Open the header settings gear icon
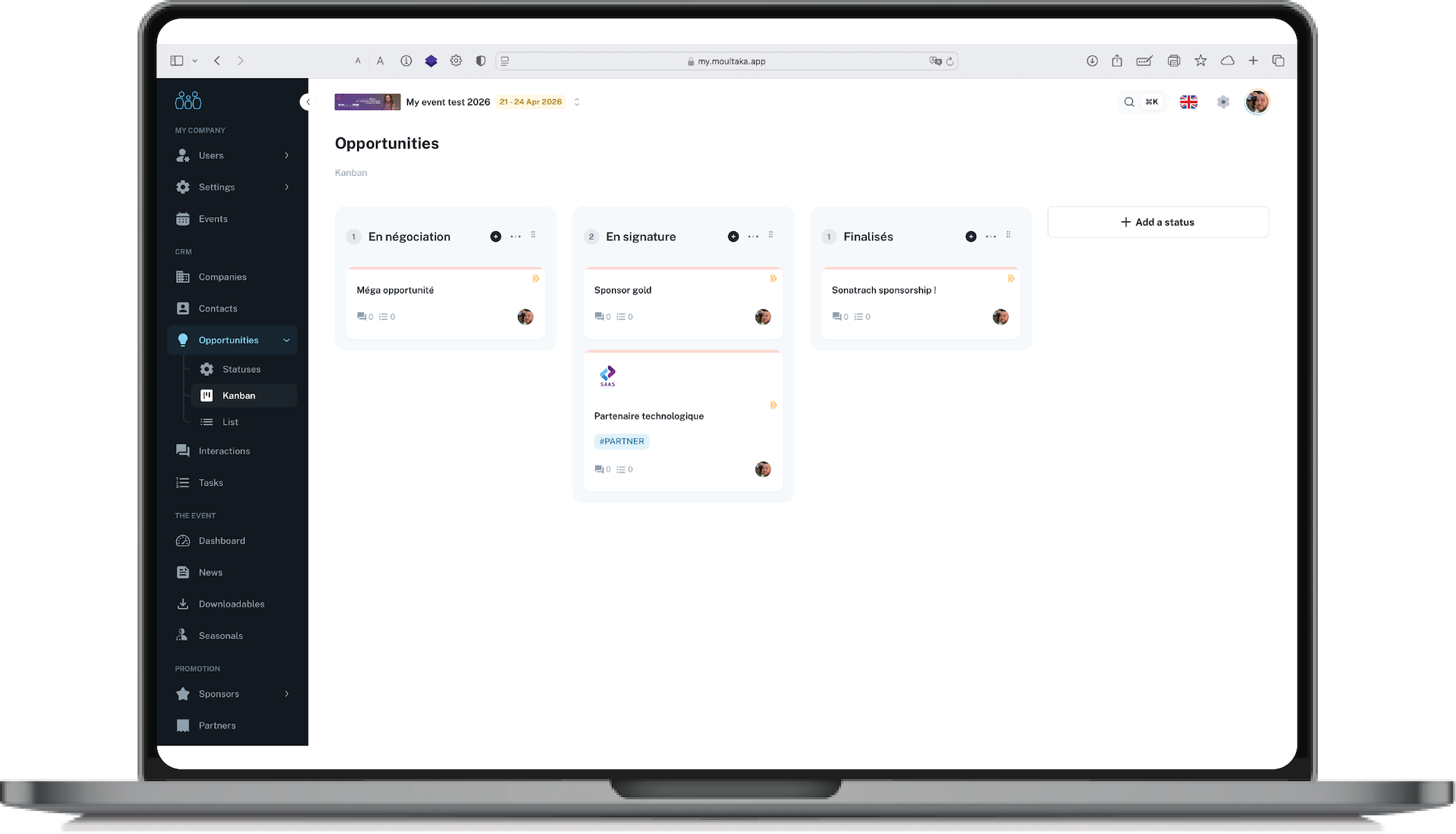 (x=1223, y=102)
